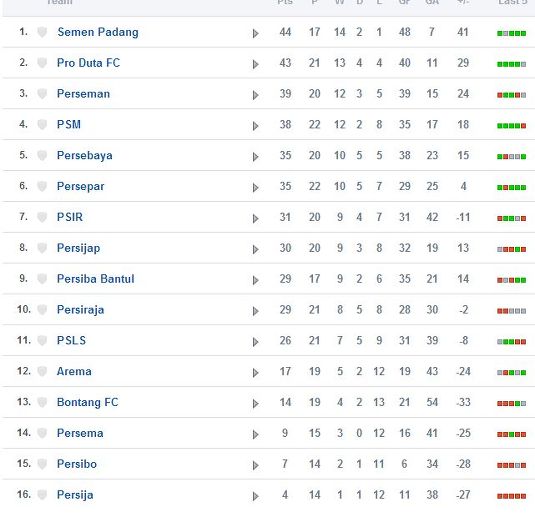This screenshot has height=517, width=535.
Task: Open the Persijap team page
Action: (x=78, y=248)
